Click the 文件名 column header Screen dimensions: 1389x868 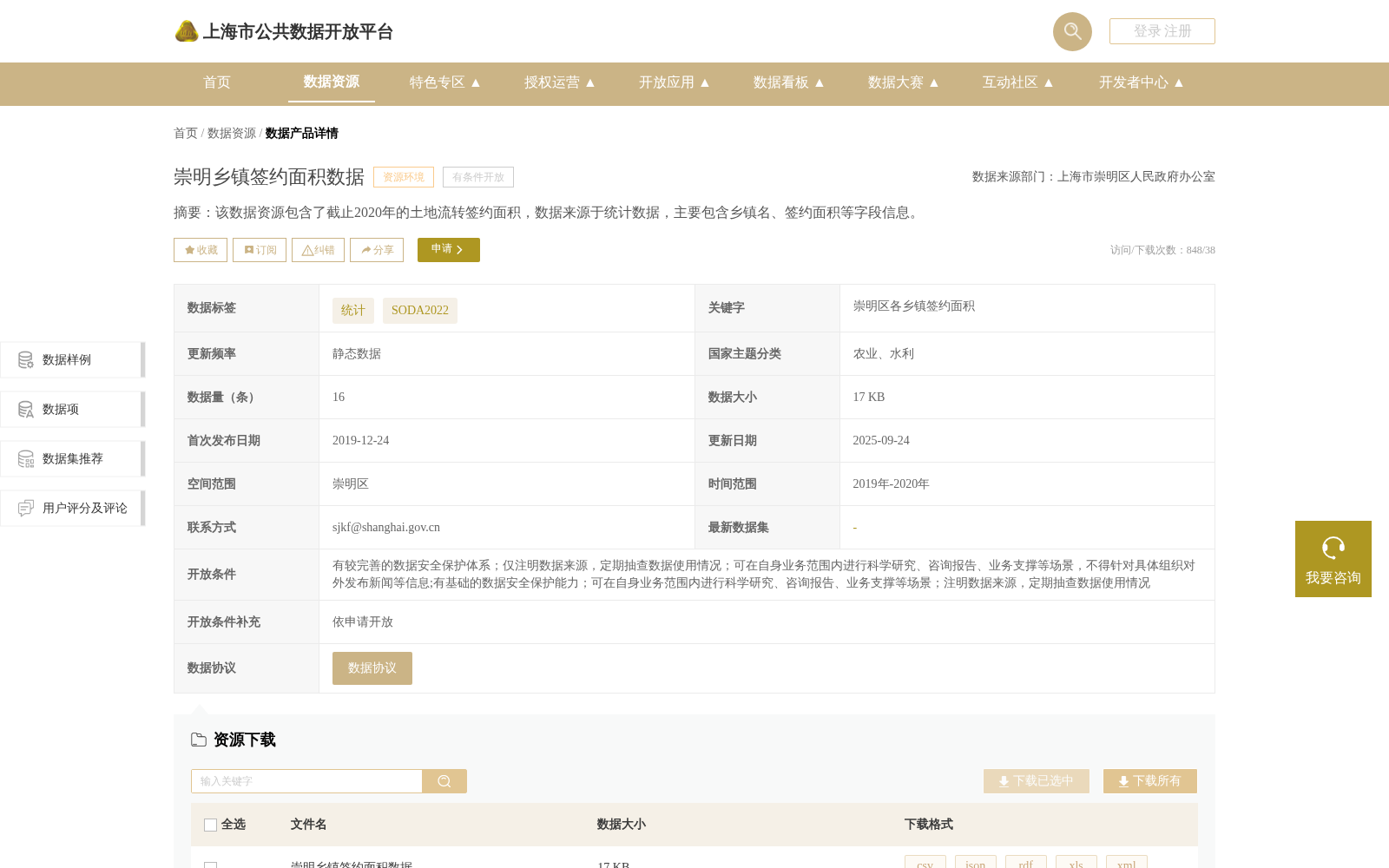[308, 824]
